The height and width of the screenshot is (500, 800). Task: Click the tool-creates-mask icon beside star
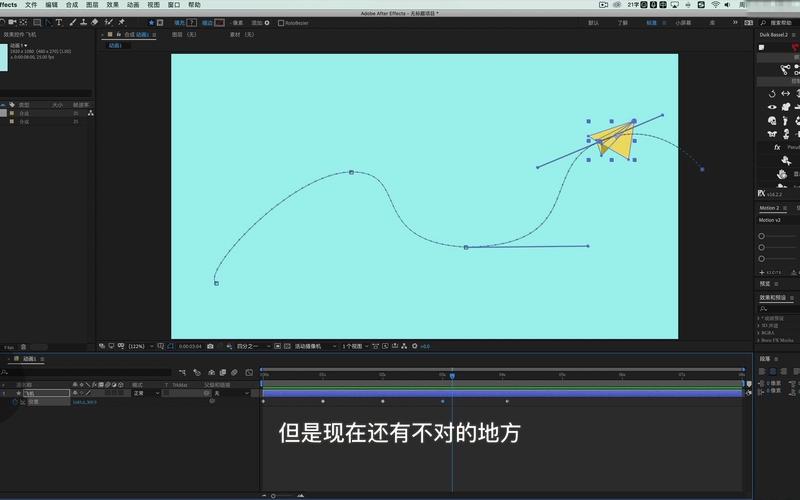pyautogui.click(x=160, y=22)
